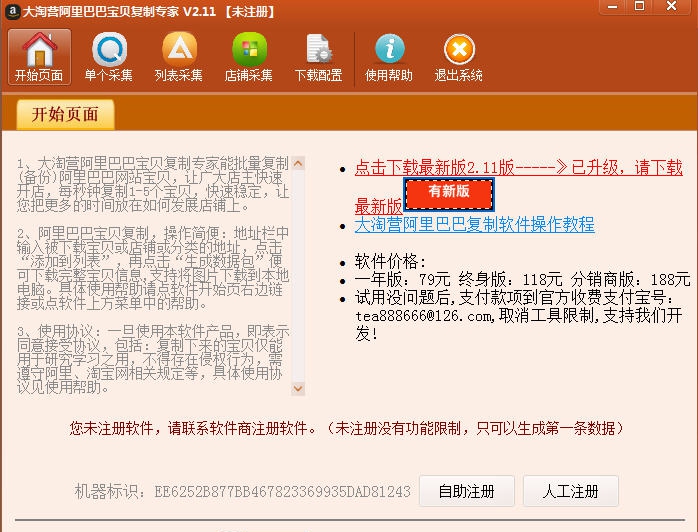Maximize the window
This screenshot has height=532, width=698.
(x=640, y=7)
